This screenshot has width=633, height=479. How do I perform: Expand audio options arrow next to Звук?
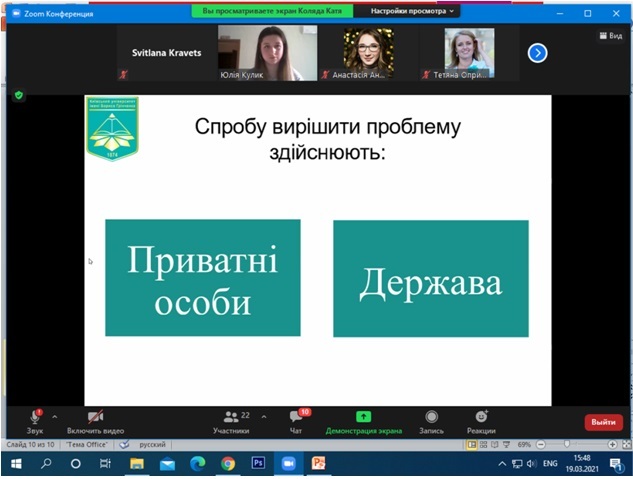(55, 416)
